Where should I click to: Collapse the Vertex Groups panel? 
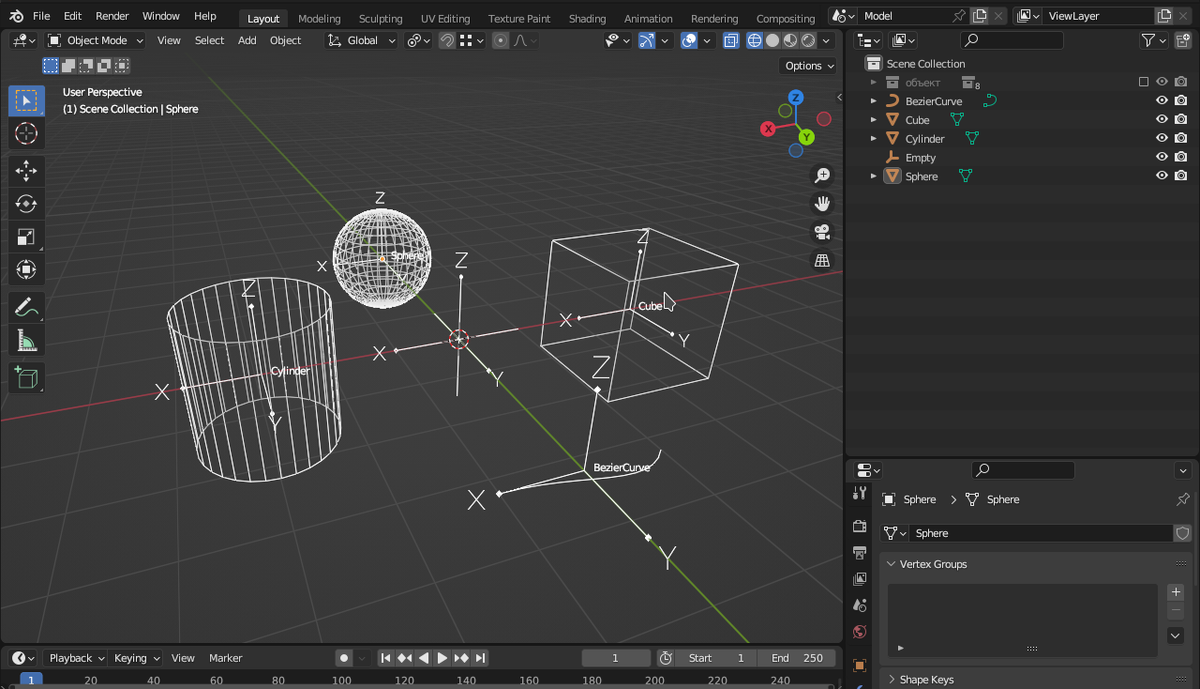click(892, 564)
